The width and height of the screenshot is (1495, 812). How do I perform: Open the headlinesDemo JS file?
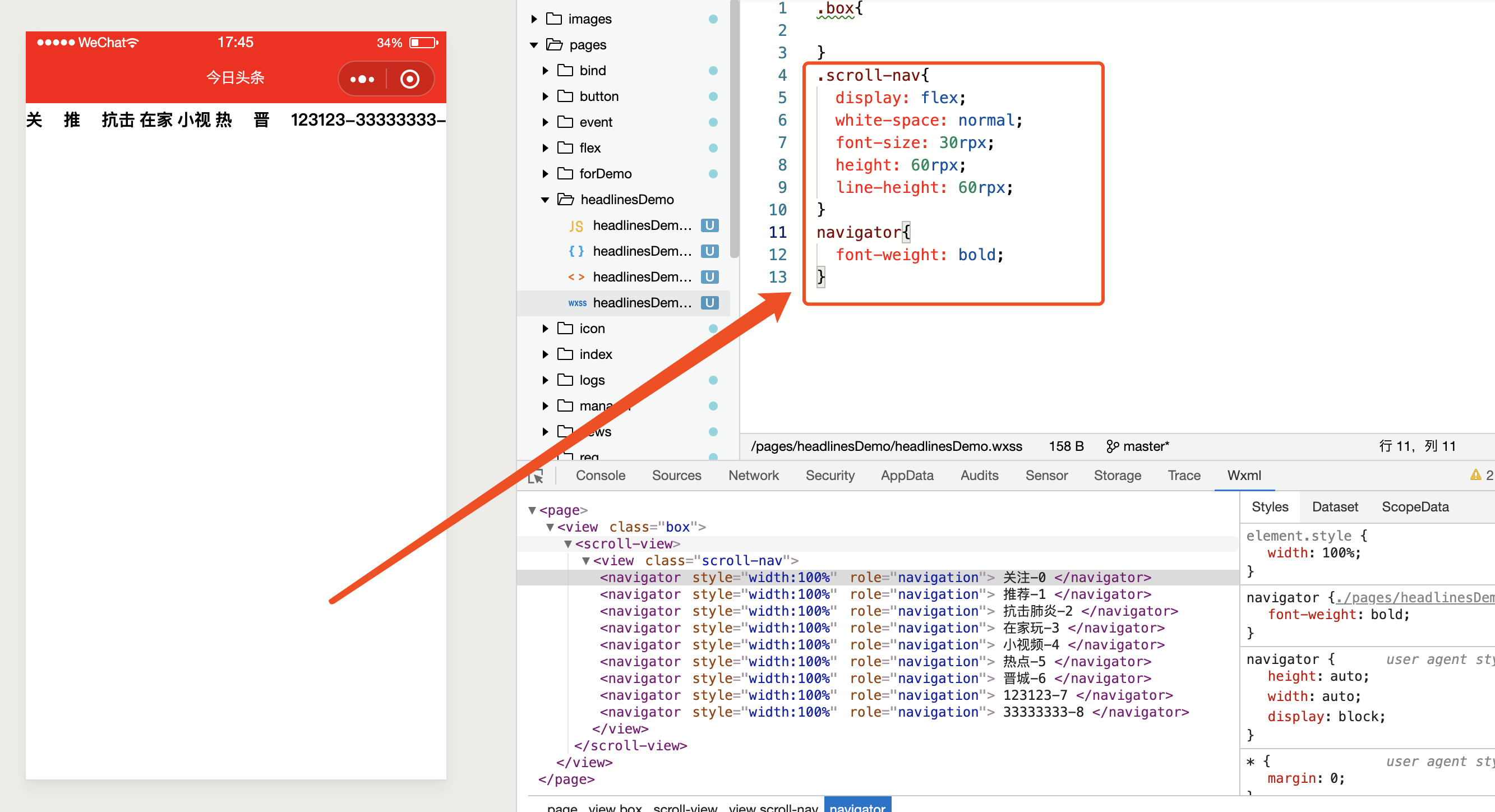pyautogui.click(x=642, y=226)
